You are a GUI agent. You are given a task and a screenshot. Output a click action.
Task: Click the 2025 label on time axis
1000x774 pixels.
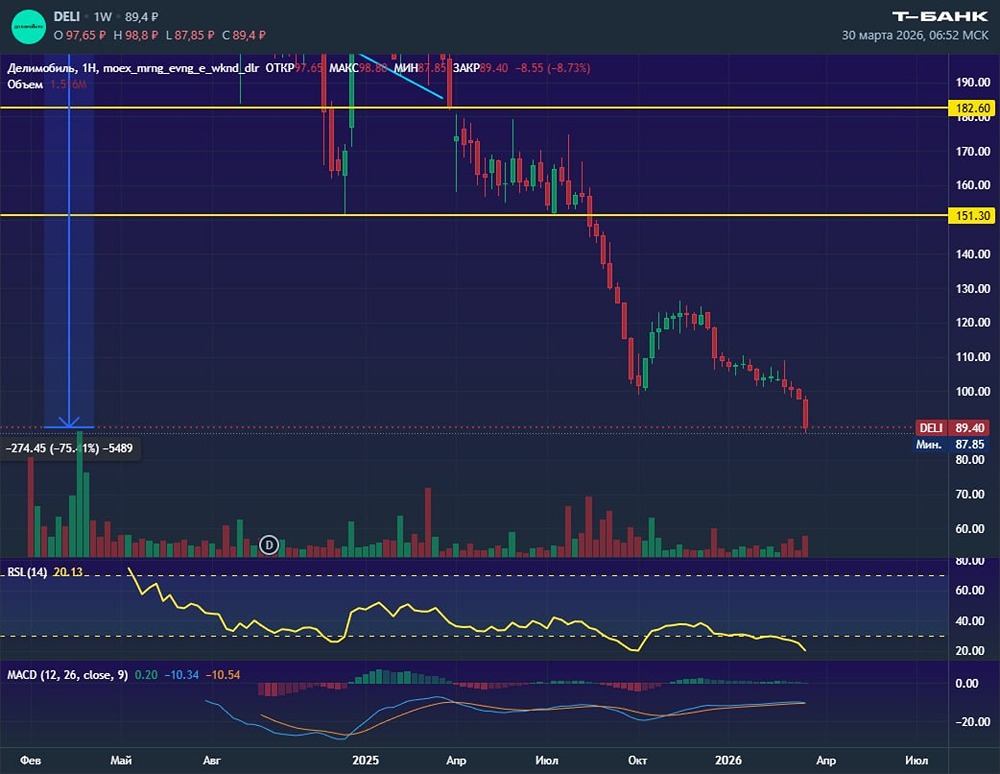(365, 760)
